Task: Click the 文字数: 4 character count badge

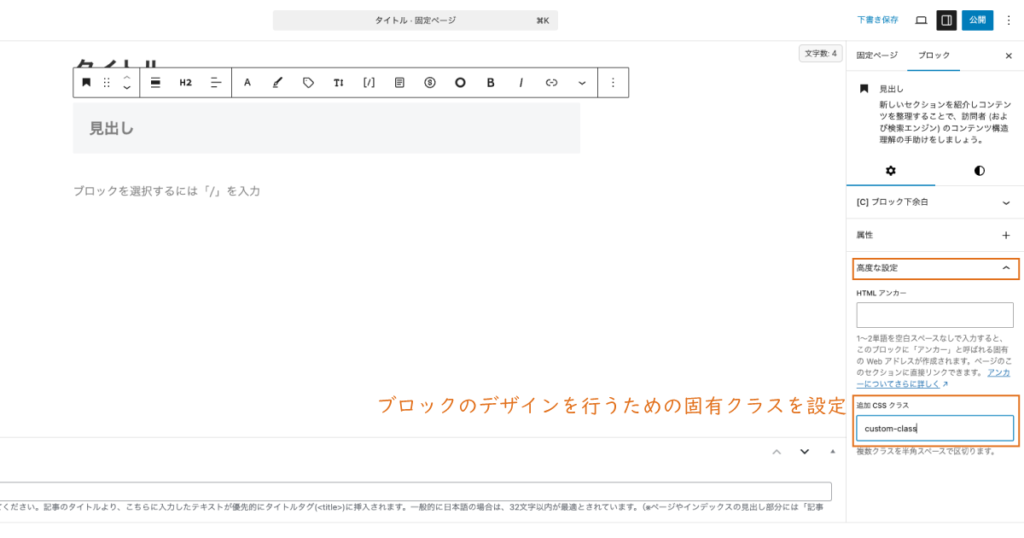Action: tap(820, 54)
